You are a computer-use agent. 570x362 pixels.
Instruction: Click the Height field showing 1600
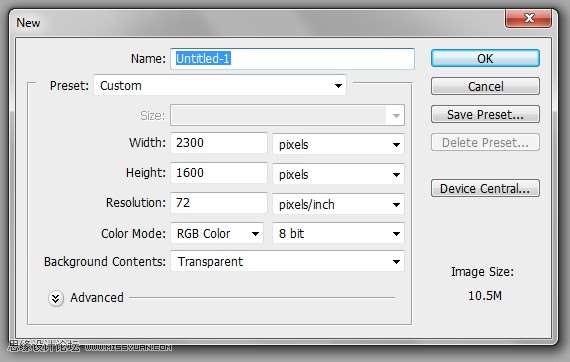[x=219, y=173]
